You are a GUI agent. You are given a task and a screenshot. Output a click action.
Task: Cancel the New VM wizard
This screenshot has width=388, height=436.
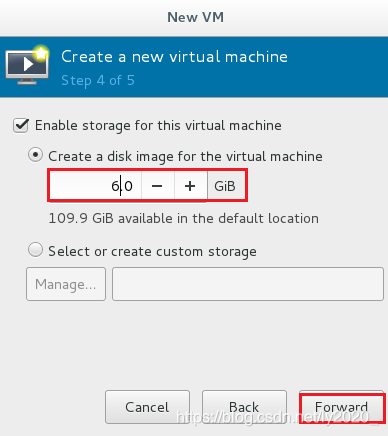(147, 407)
